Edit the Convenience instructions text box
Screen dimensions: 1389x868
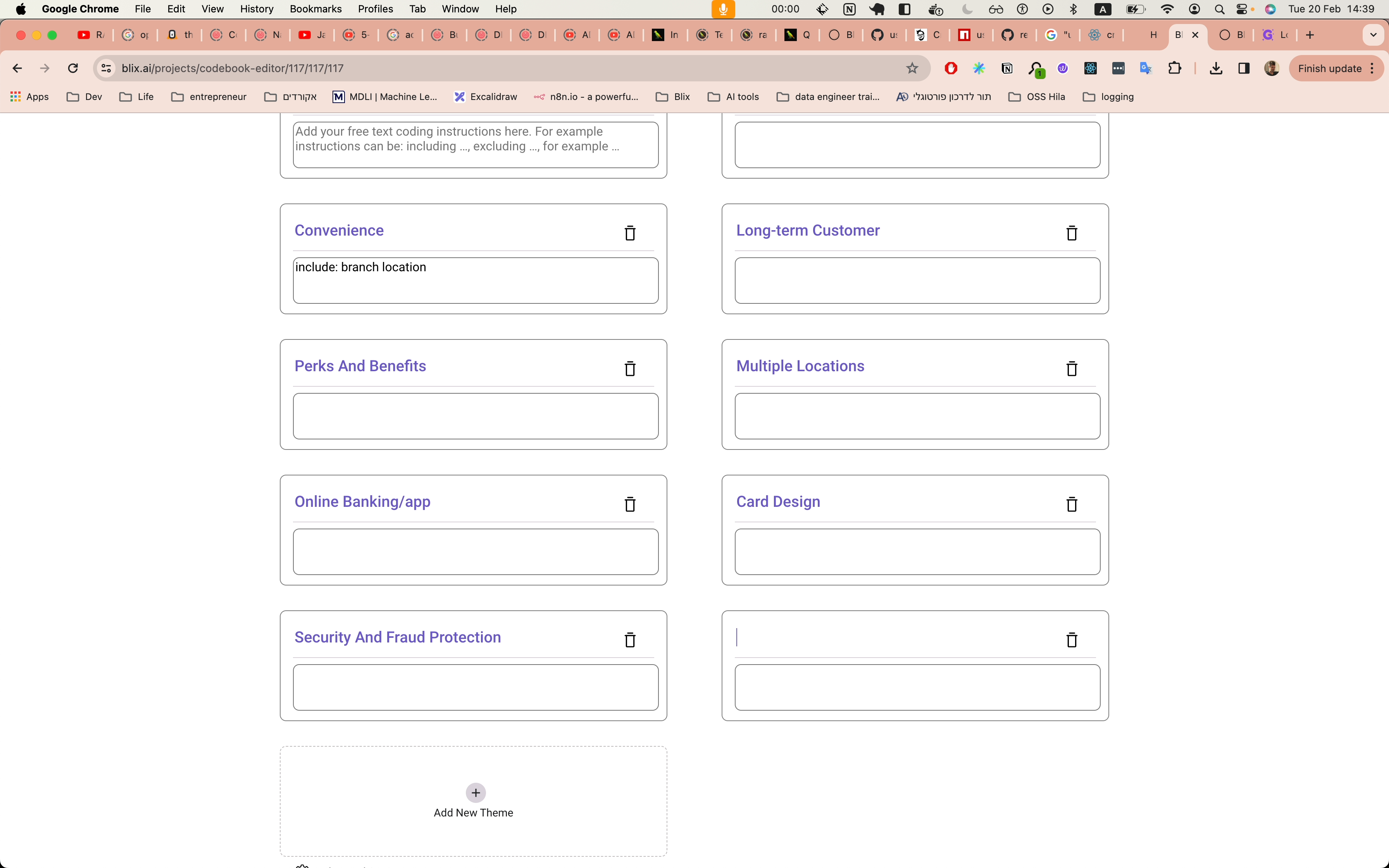click(x=475, y=280)
